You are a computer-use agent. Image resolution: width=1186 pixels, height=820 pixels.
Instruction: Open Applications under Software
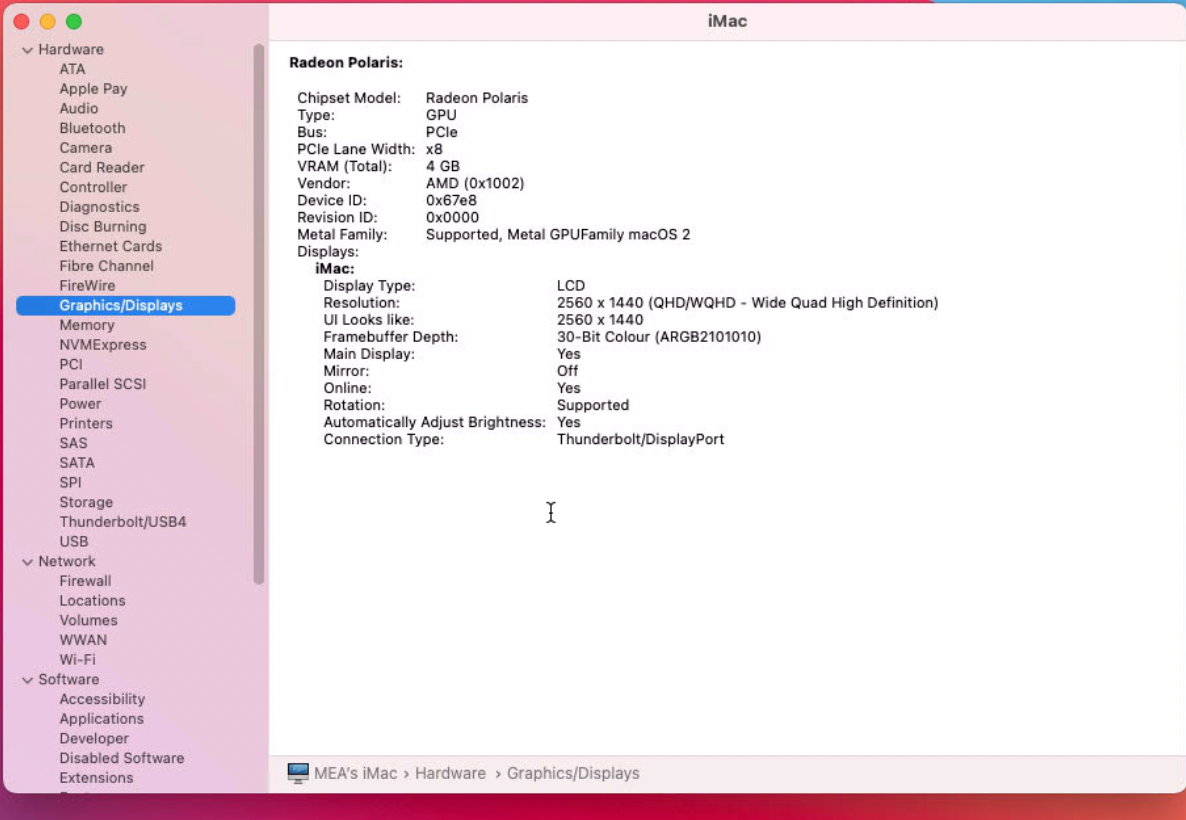[x=101, y=718]
